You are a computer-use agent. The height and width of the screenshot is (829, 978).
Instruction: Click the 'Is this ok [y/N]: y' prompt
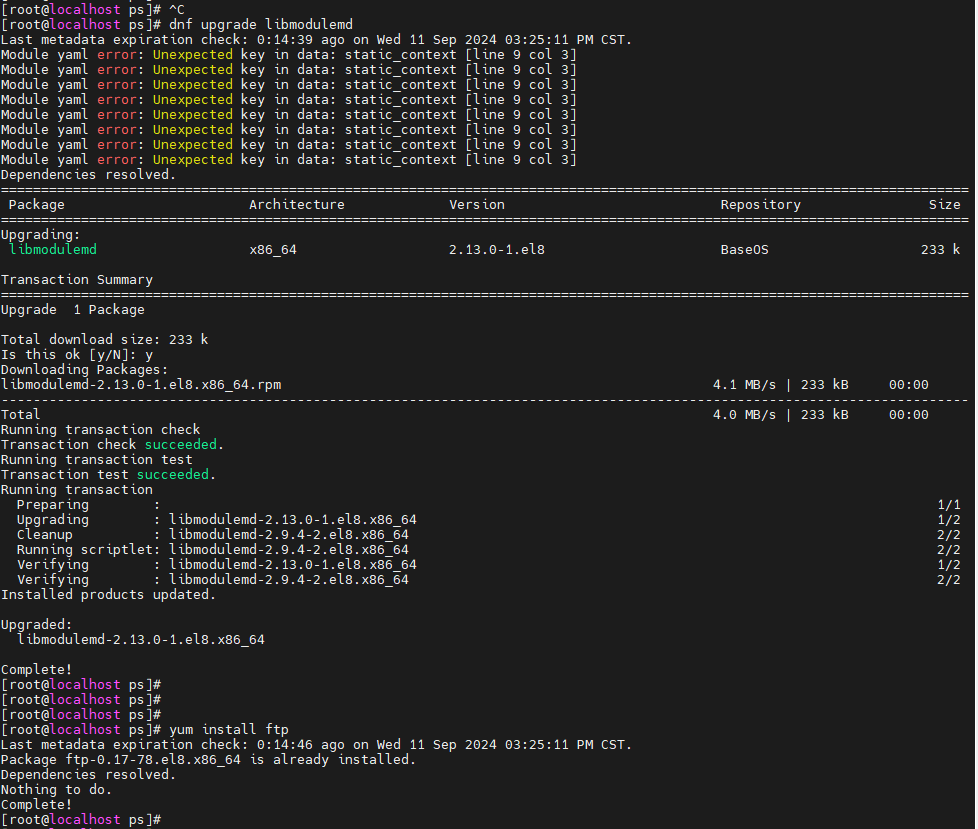[77, 354]
